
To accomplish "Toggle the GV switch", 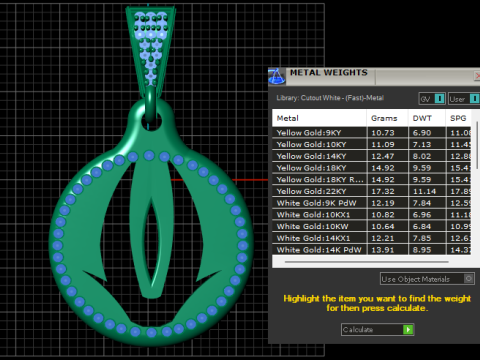I will (x=432, y=99).
